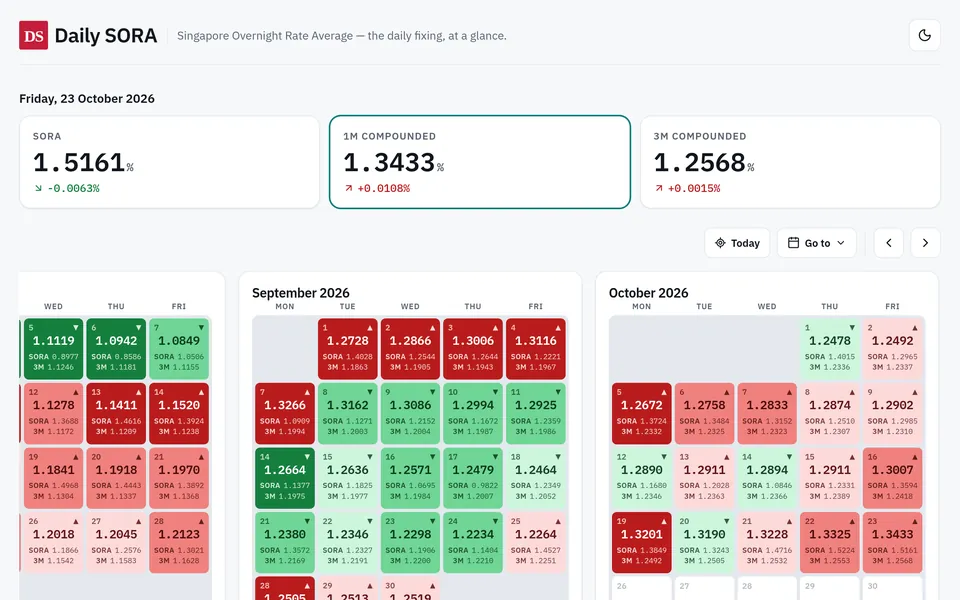Image resolution: width=960 pixels, height=600 pixels.
Task: Select the September 14 cell showing 1.2664
Action: (285, 478)
